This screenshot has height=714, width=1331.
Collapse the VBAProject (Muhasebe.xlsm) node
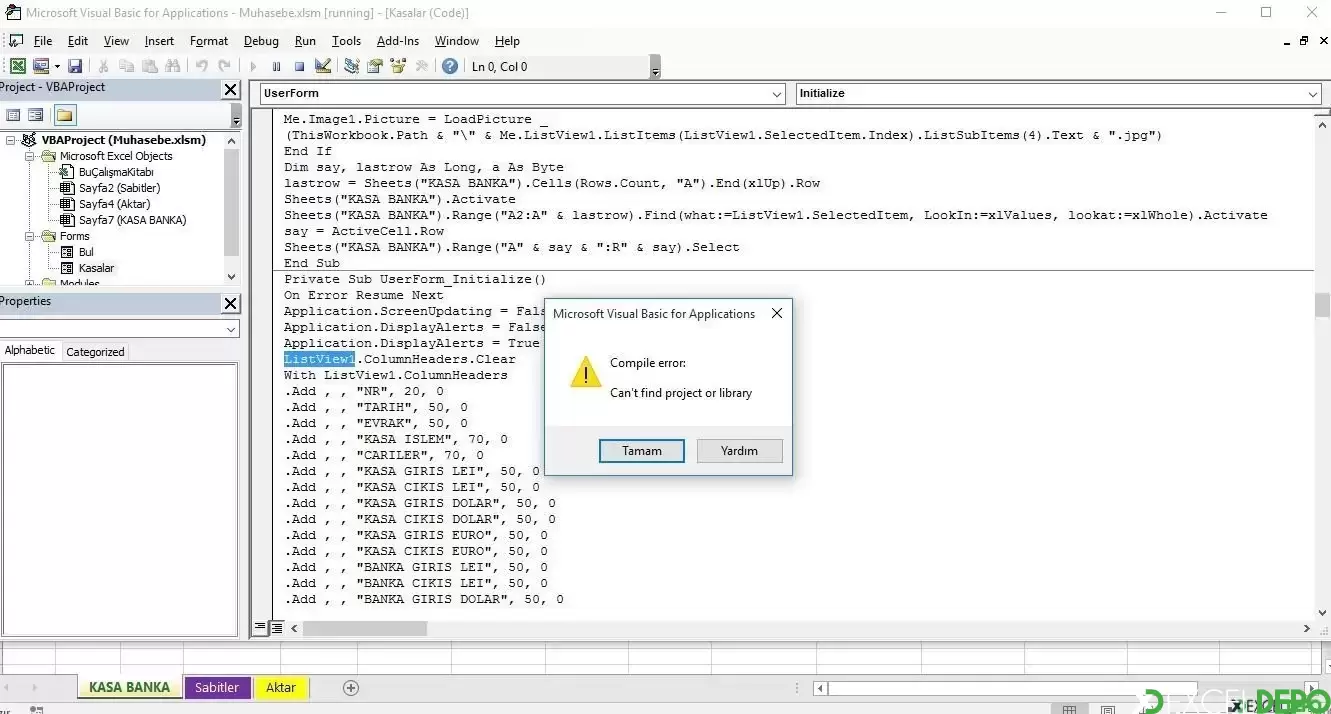pos(11,140)
